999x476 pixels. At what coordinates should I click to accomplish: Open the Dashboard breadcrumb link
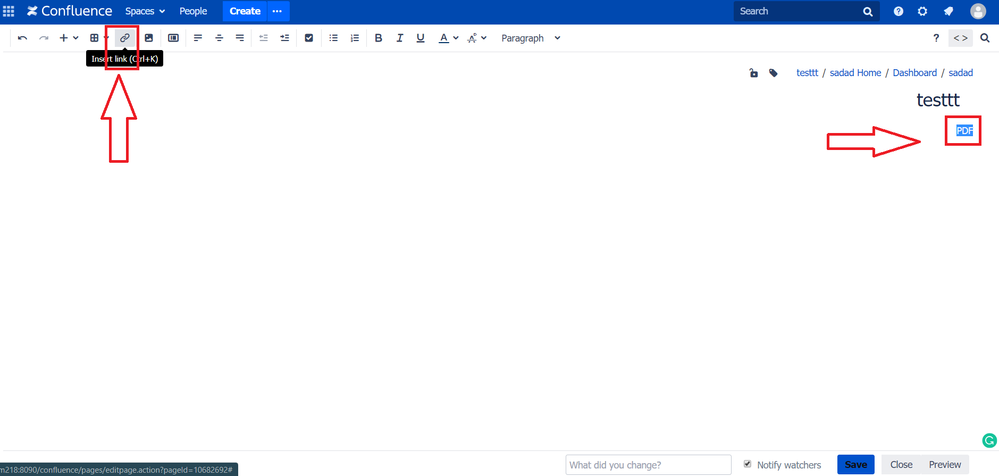[914, 73]
